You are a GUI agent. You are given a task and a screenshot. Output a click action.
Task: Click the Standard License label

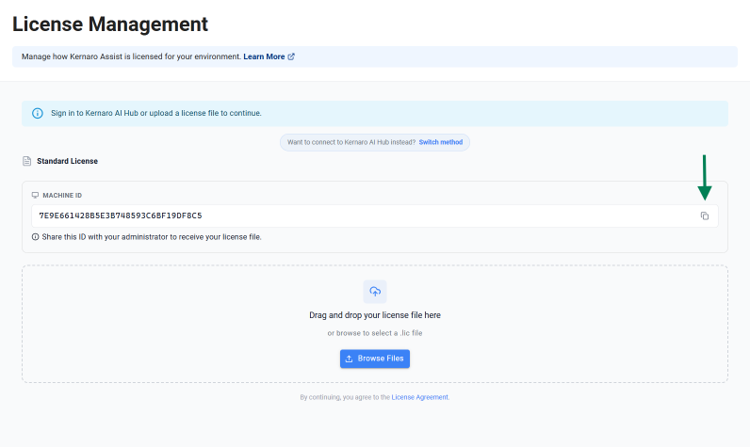[x=67, y=161]
